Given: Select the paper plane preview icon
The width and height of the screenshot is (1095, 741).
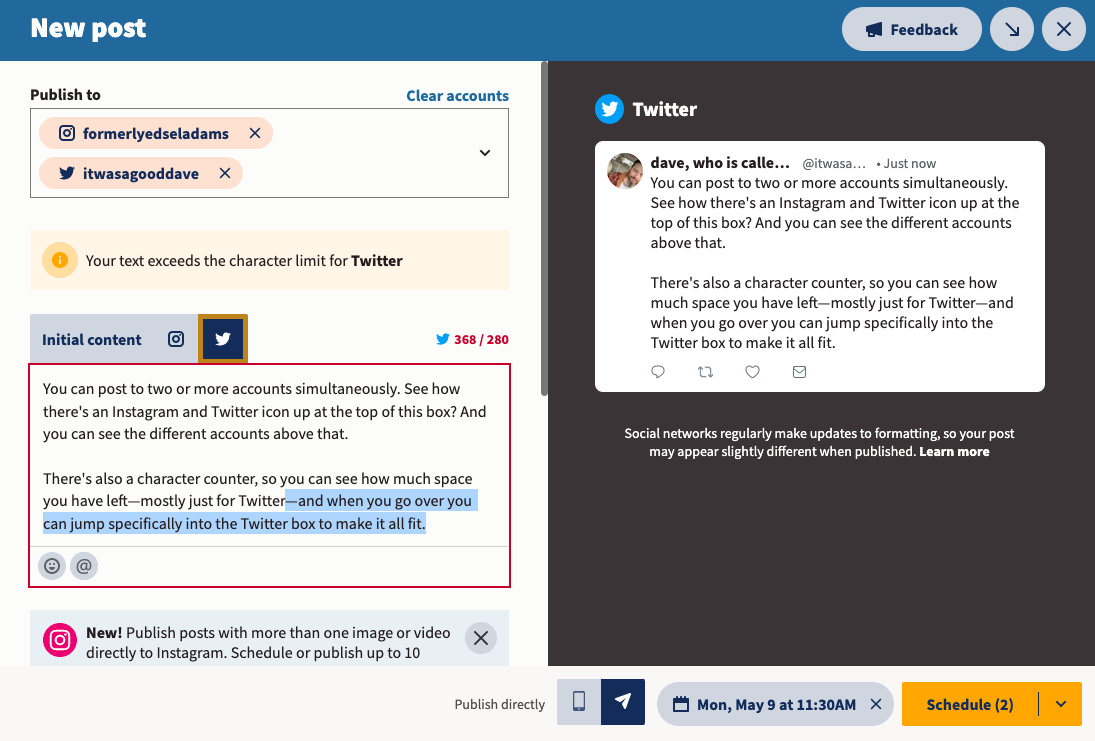Looking at the screenshot, I should [623, 704].
